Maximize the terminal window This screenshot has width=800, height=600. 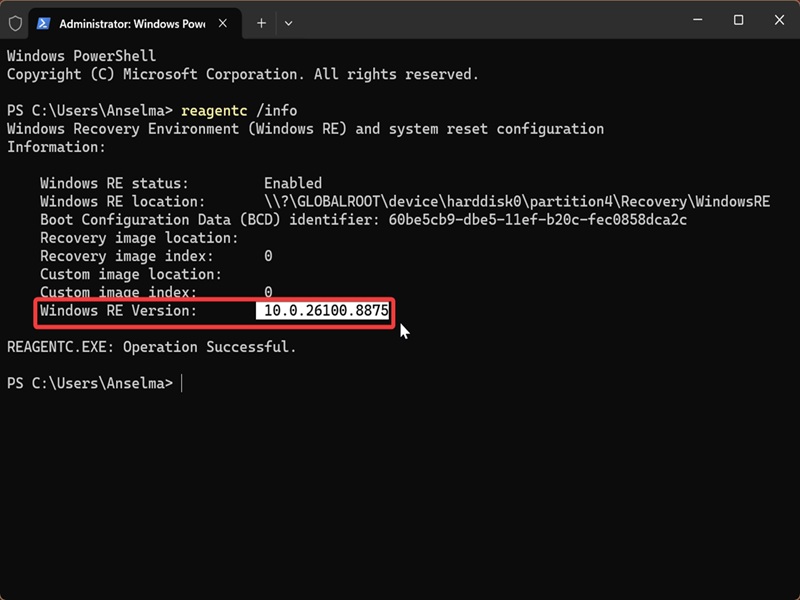(x=738, y=20)
